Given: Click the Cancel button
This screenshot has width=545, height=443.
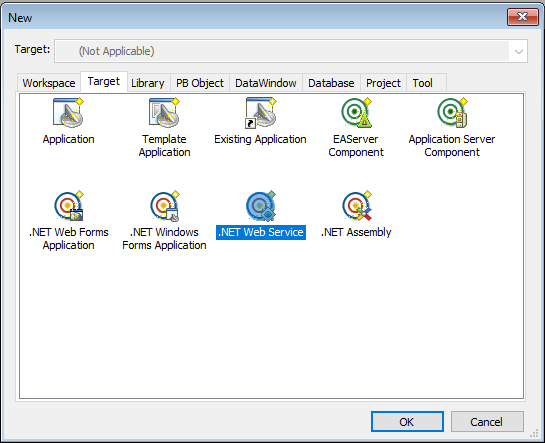Looking at the screenshot, I should [x=487, y=422].
